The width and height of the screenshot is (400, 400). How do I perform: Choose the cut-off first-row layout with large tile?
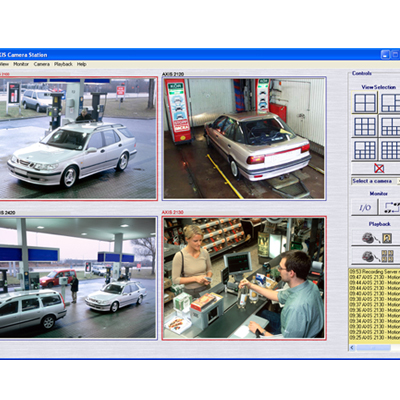pyautogui.click(x=390, y=103)
